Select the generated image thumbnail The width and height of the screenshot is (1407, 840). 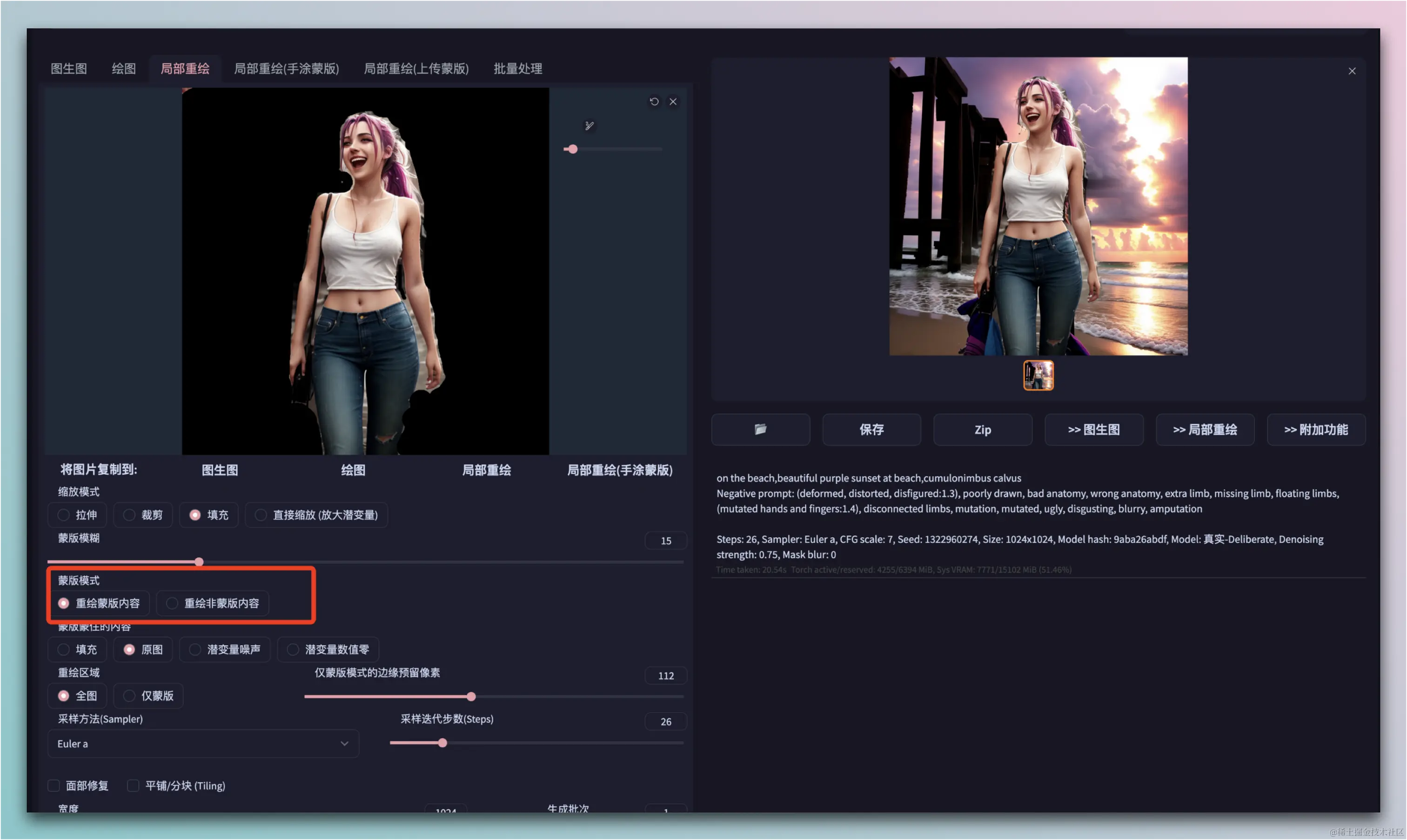click(x=1038, y=375)
